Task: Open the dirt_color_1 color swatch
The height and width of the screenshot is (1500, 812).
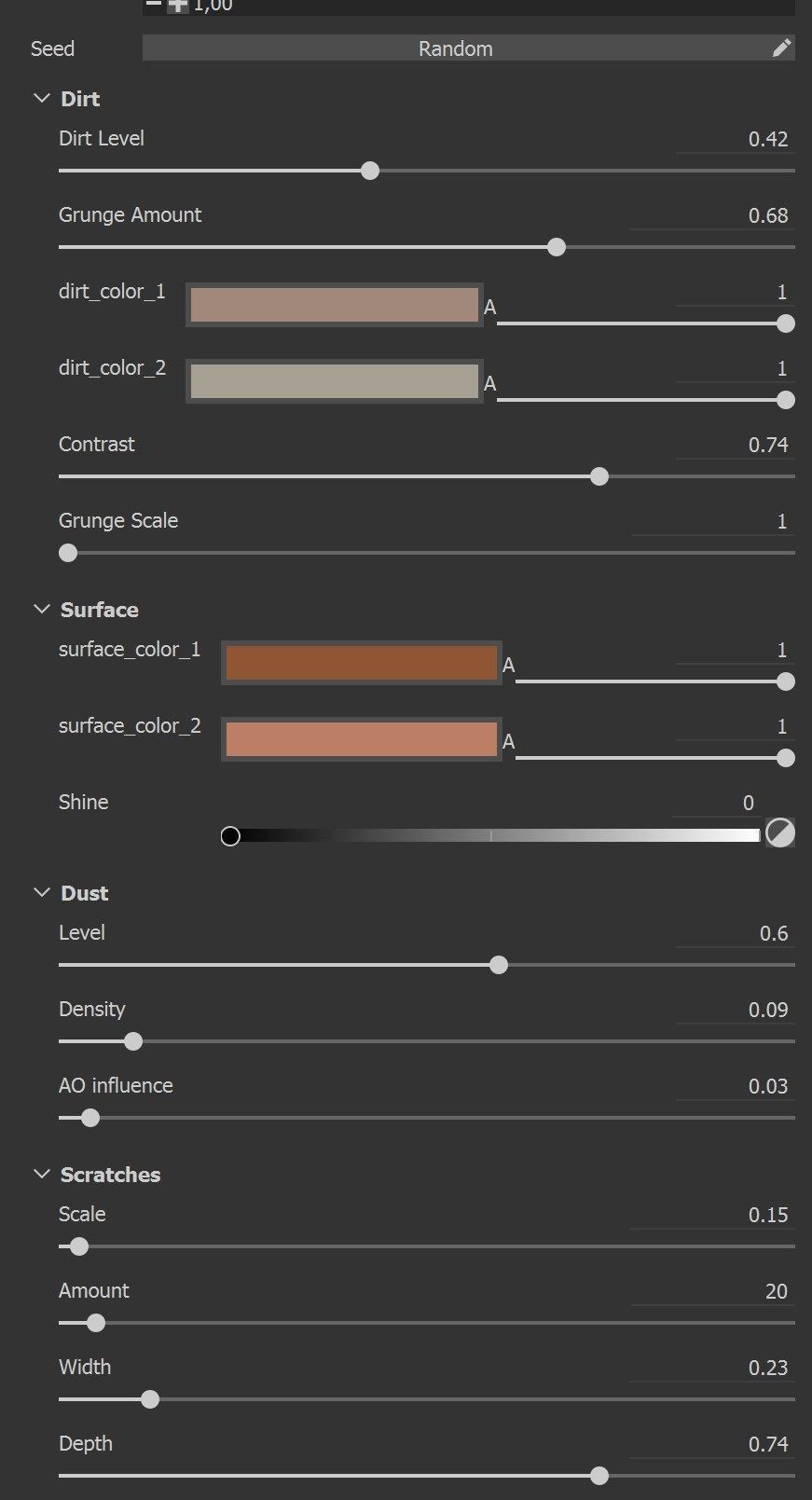Action: click(x=334, y=305)
